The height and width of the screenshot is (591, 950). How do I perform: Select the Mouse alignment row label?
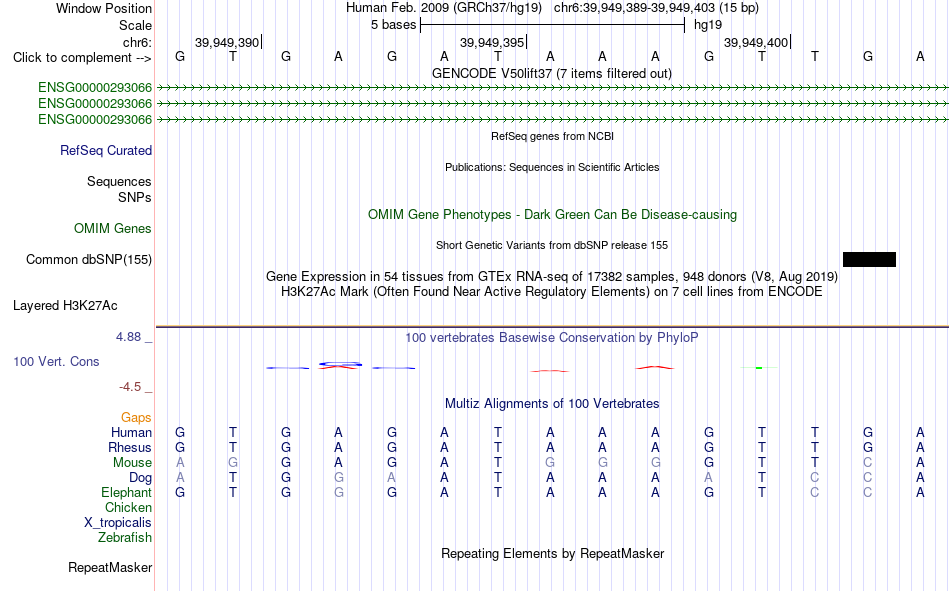[x=132, y=462]
